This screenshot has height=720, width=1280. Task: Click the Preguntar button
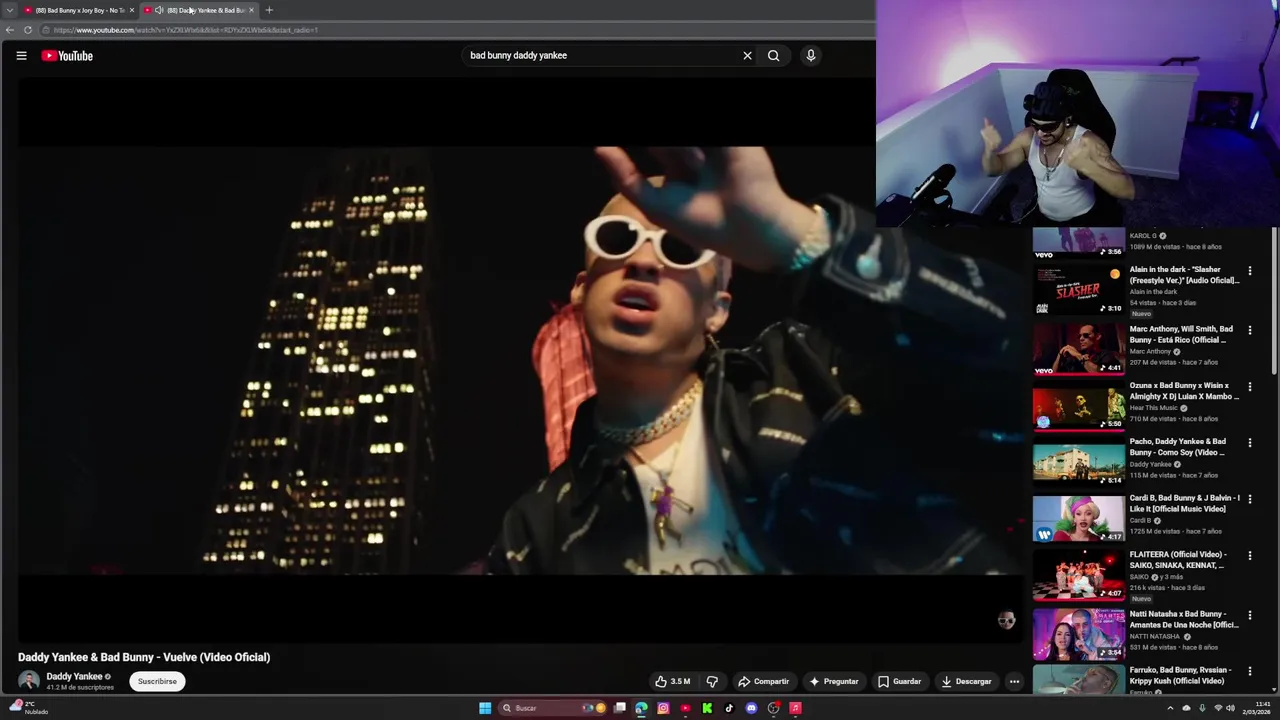pos(834,682)
